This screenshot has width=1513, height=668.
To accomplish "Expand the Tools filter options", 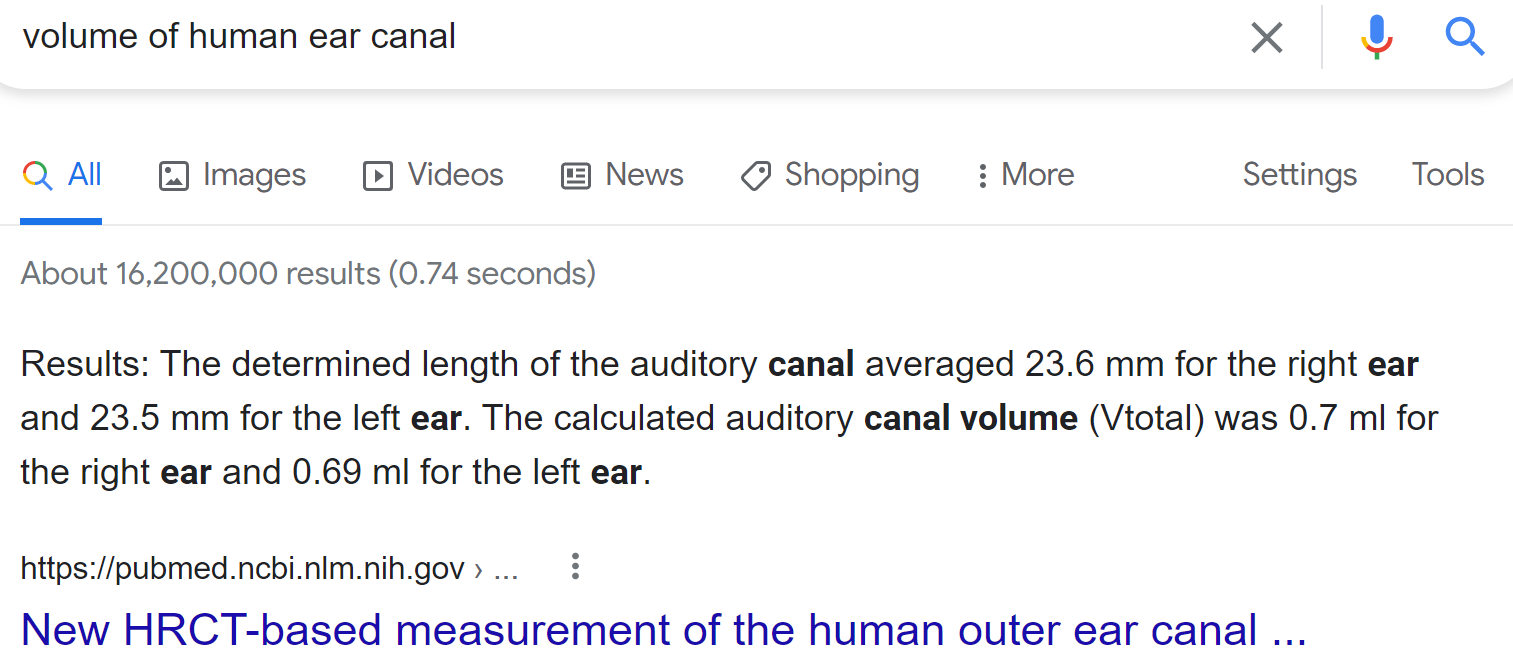I will pyautogui.click(x=1447, y=175).
